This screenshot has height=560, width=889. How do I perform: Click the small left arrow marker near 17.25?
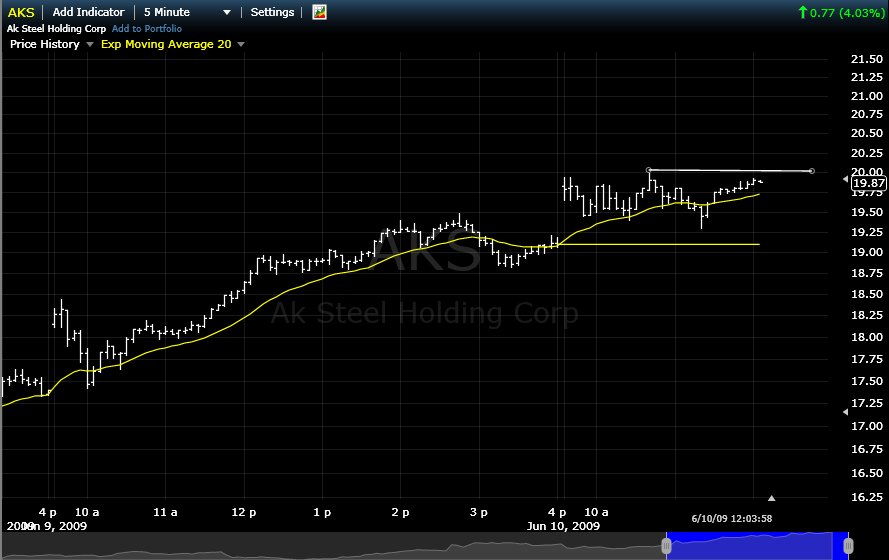(x=845, y=412)
